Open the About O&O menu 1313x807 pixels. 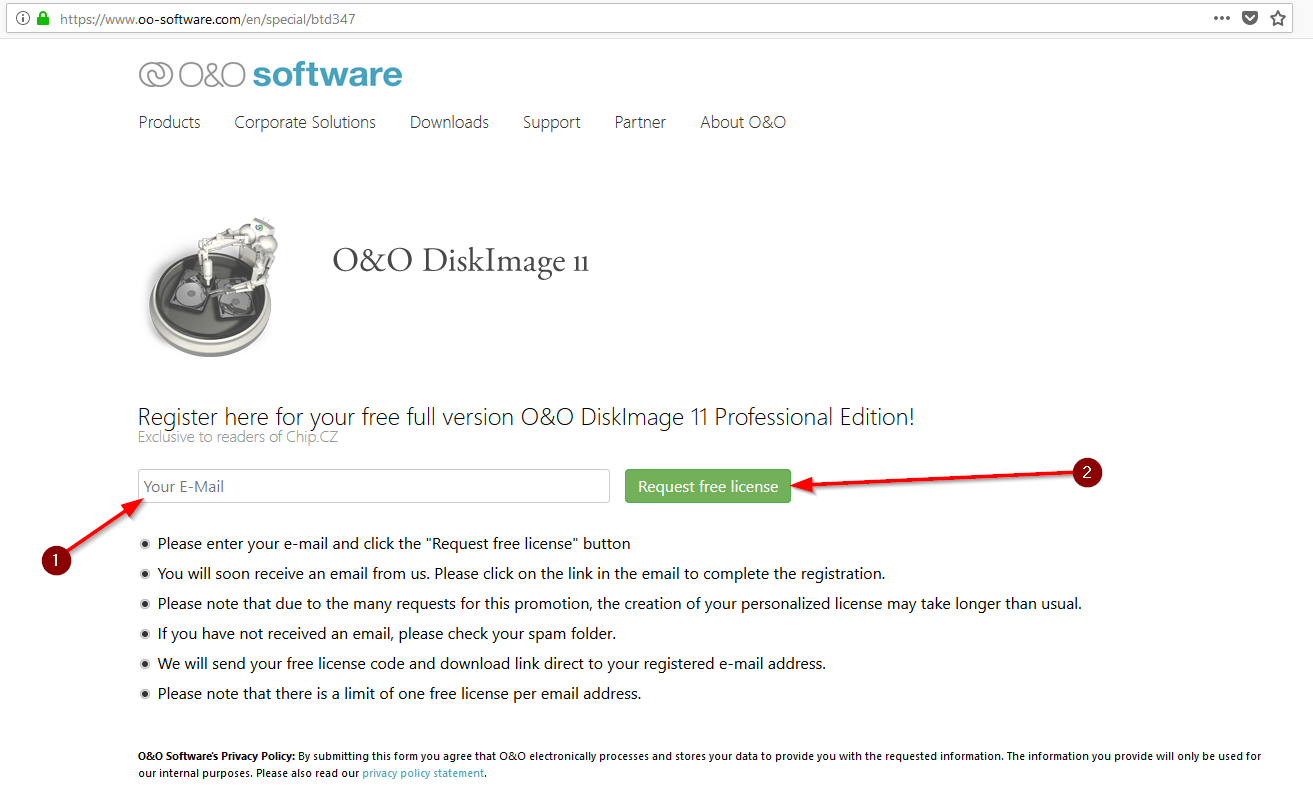tap(743, 122)
